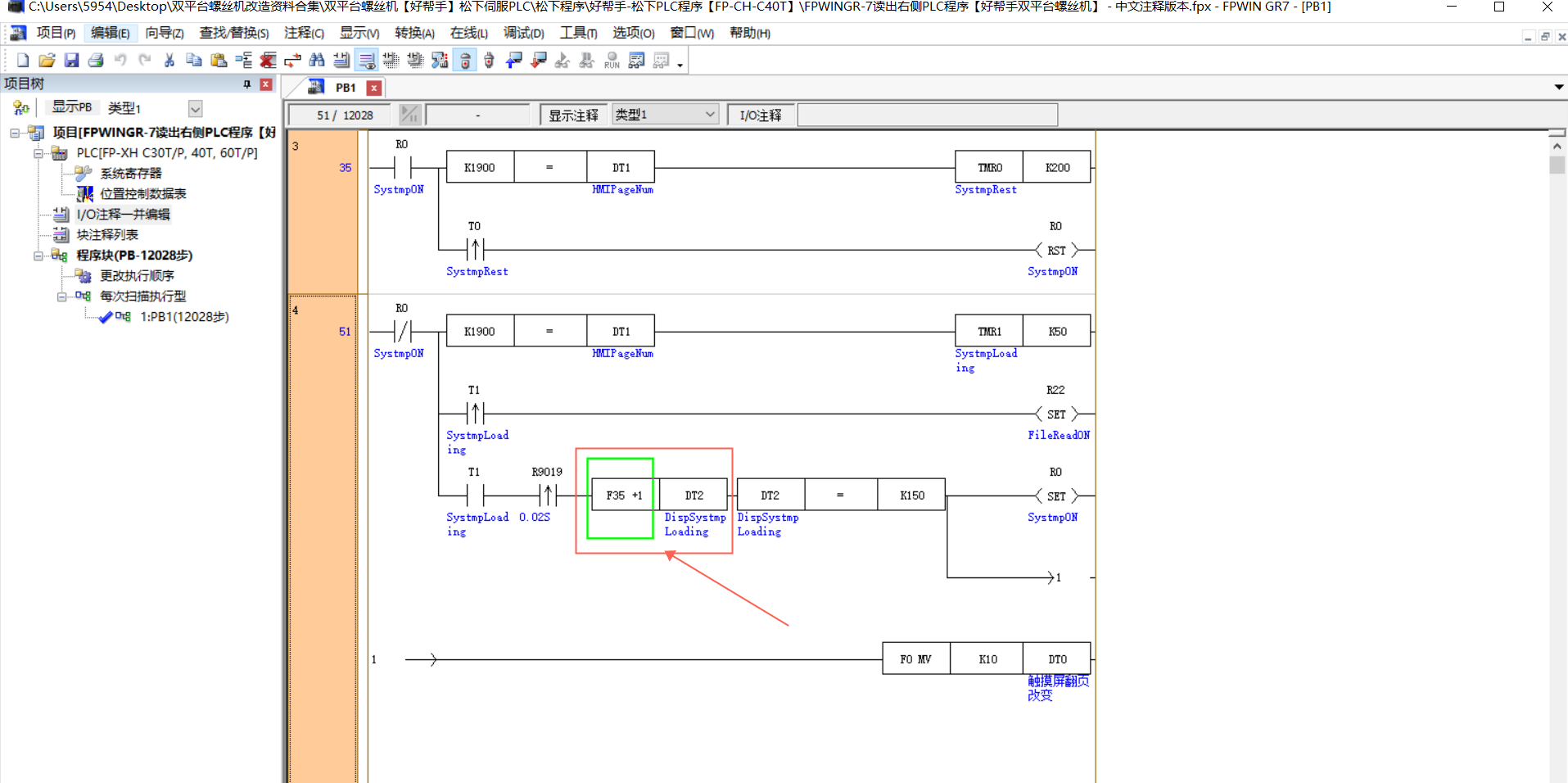Open a project with the folder icon
The height and width of the screenshot is (783, 1568).
pos(47,61)
